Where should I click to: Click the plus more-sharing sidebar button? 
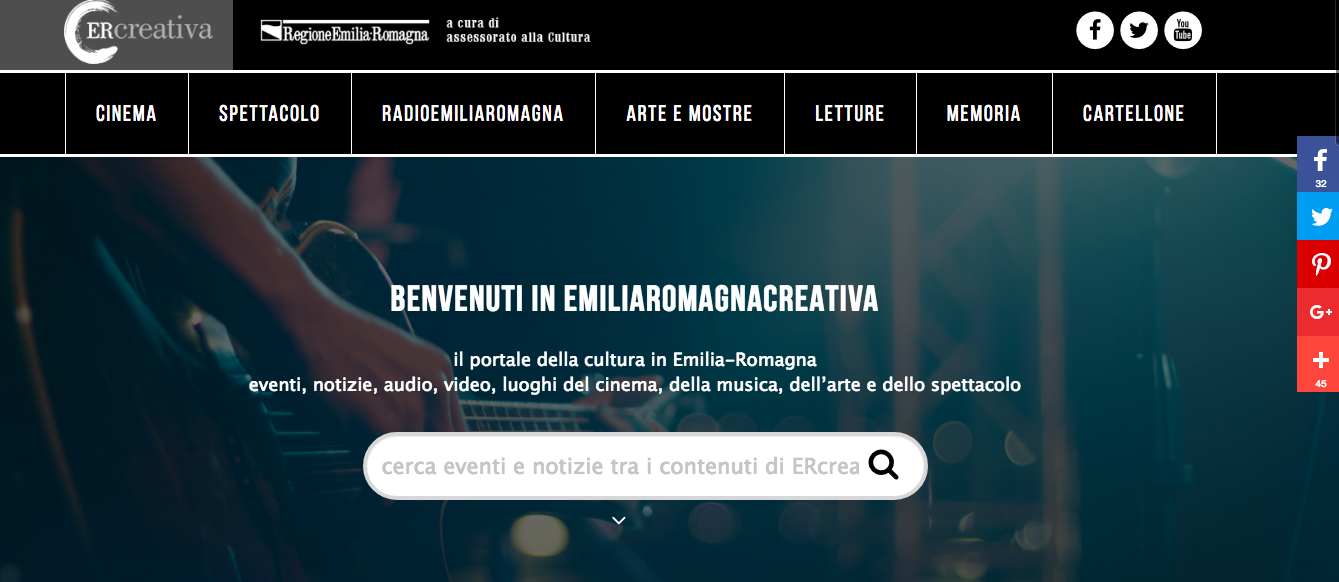coord(1318,364)
